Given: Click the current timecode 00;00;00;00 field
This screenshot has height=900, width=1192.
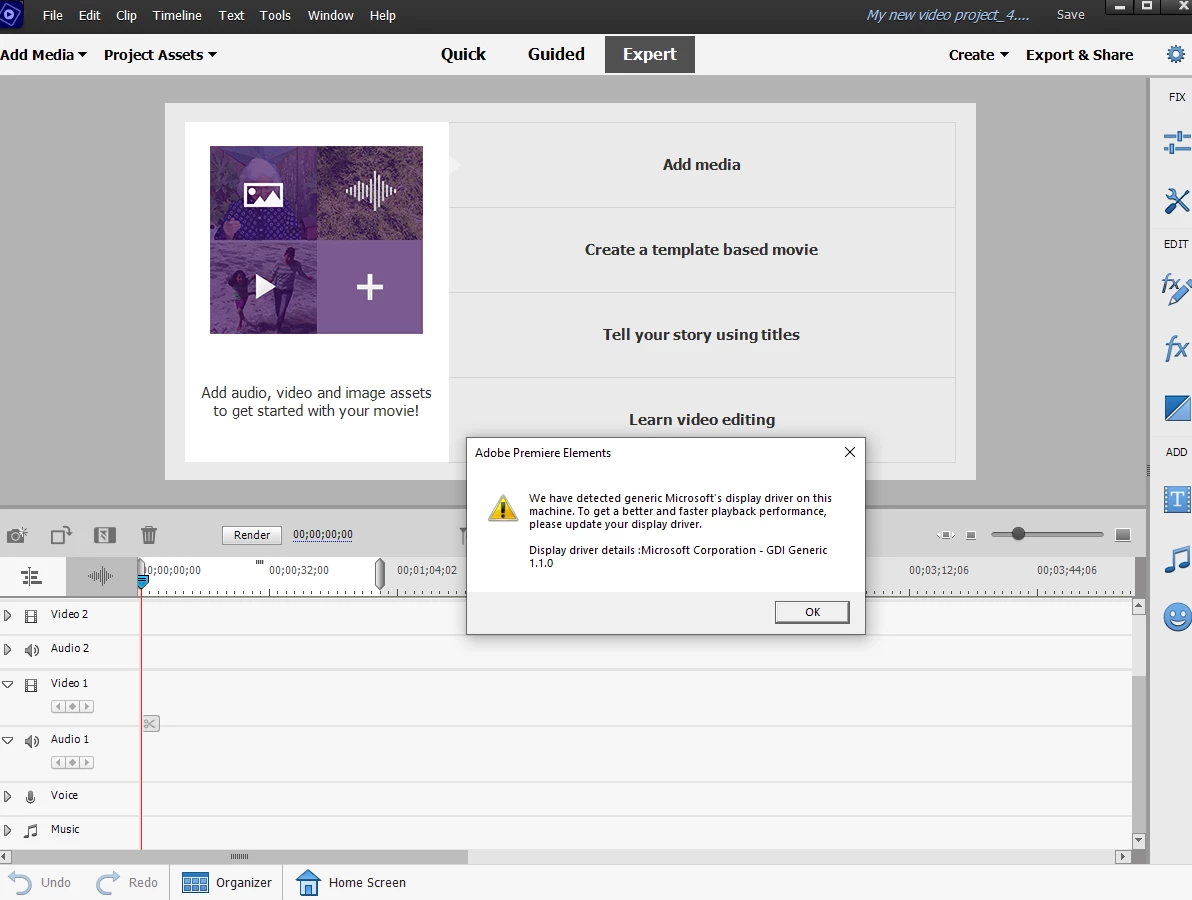Looking at the screenshot, I should pyautogui.click(x=323, y=534).
